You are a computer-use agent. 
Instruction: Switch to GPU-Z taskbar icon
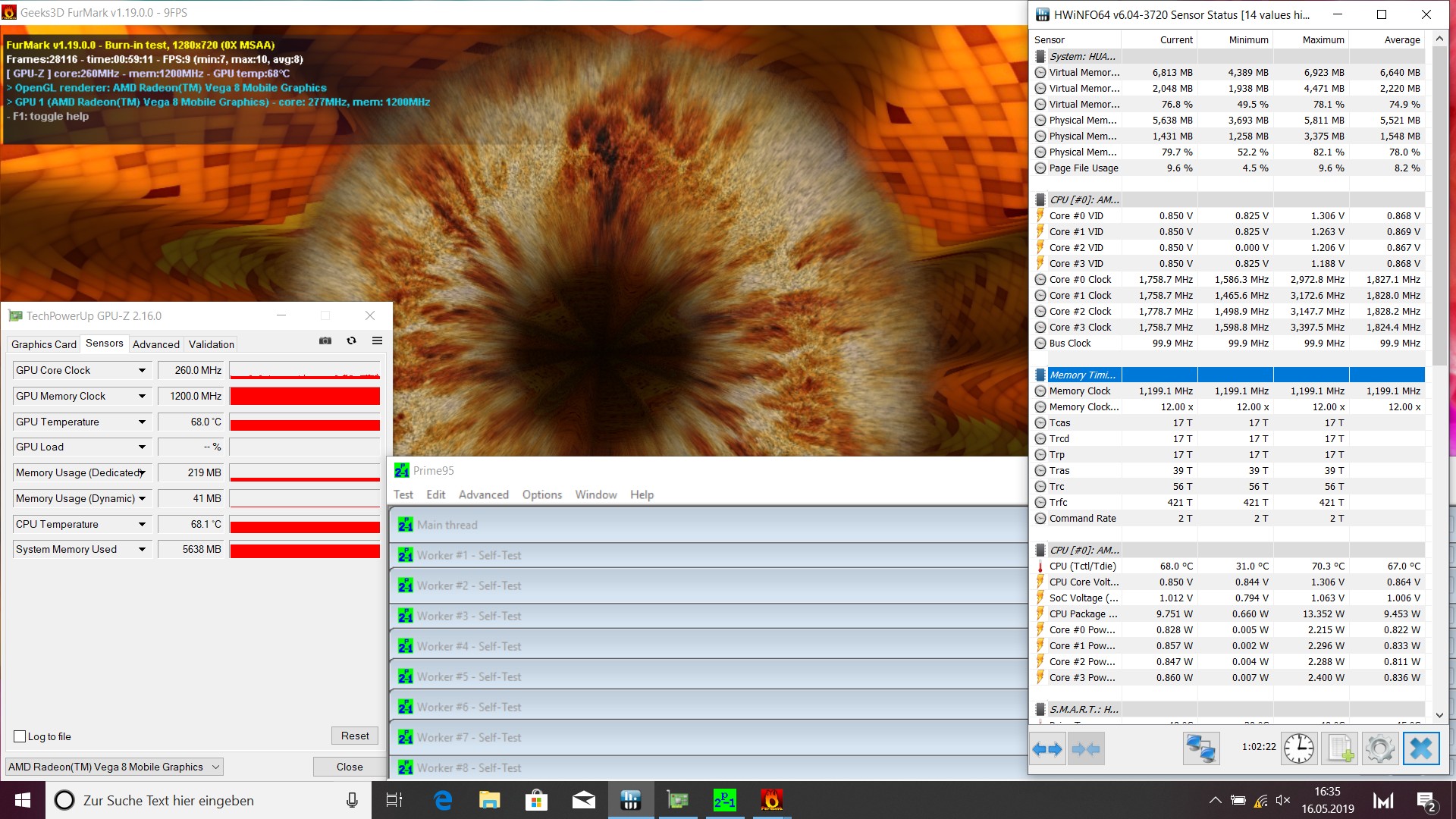point(677,800)
